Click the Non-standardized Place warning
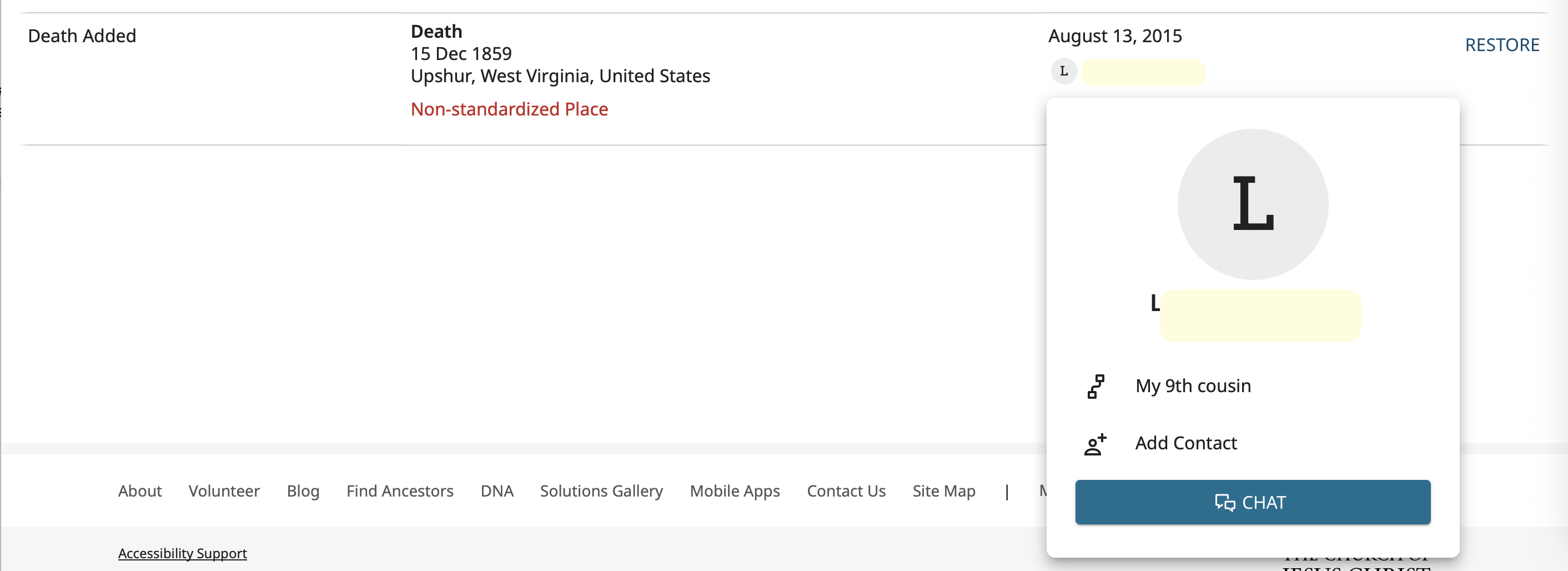This screenshot has width=1568, height=571. point(510,109)
